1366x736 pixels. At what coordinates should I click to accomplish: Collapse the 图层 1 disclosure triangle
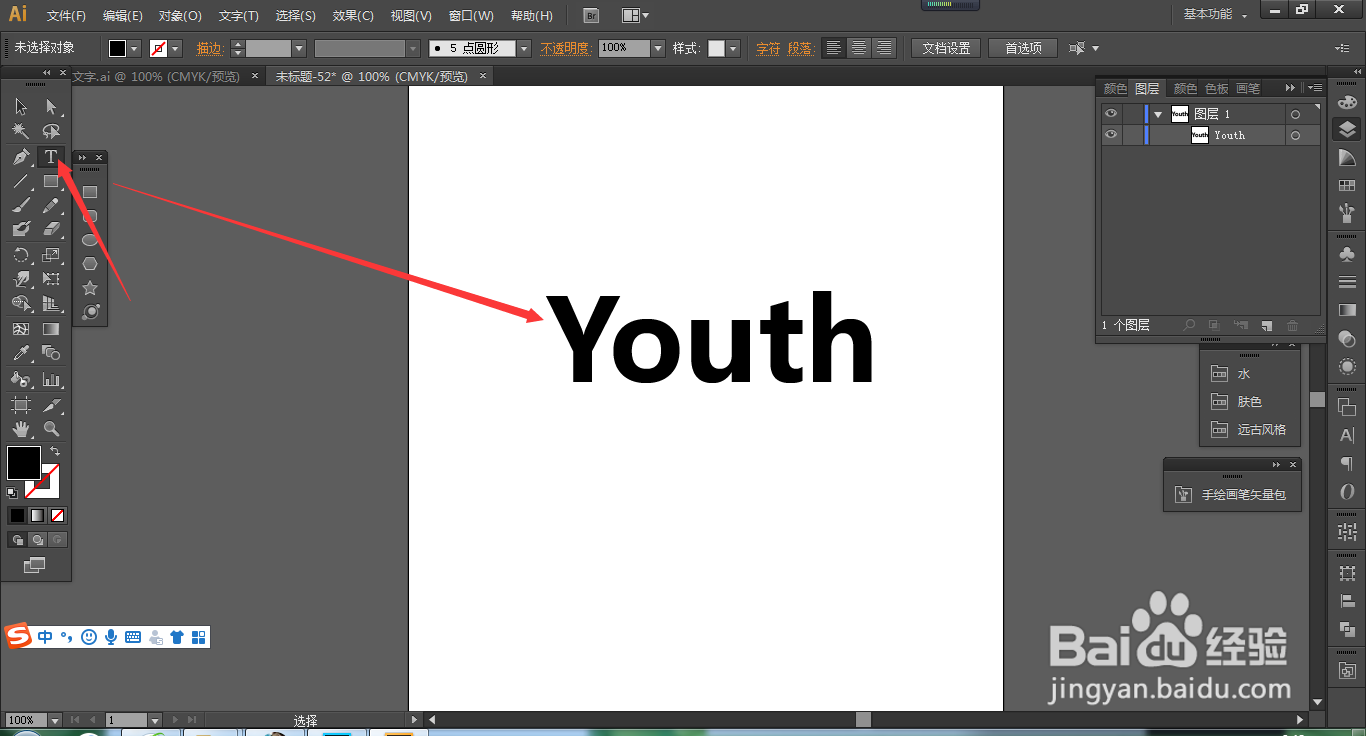pyautogui.click(x=1158, y=115)
